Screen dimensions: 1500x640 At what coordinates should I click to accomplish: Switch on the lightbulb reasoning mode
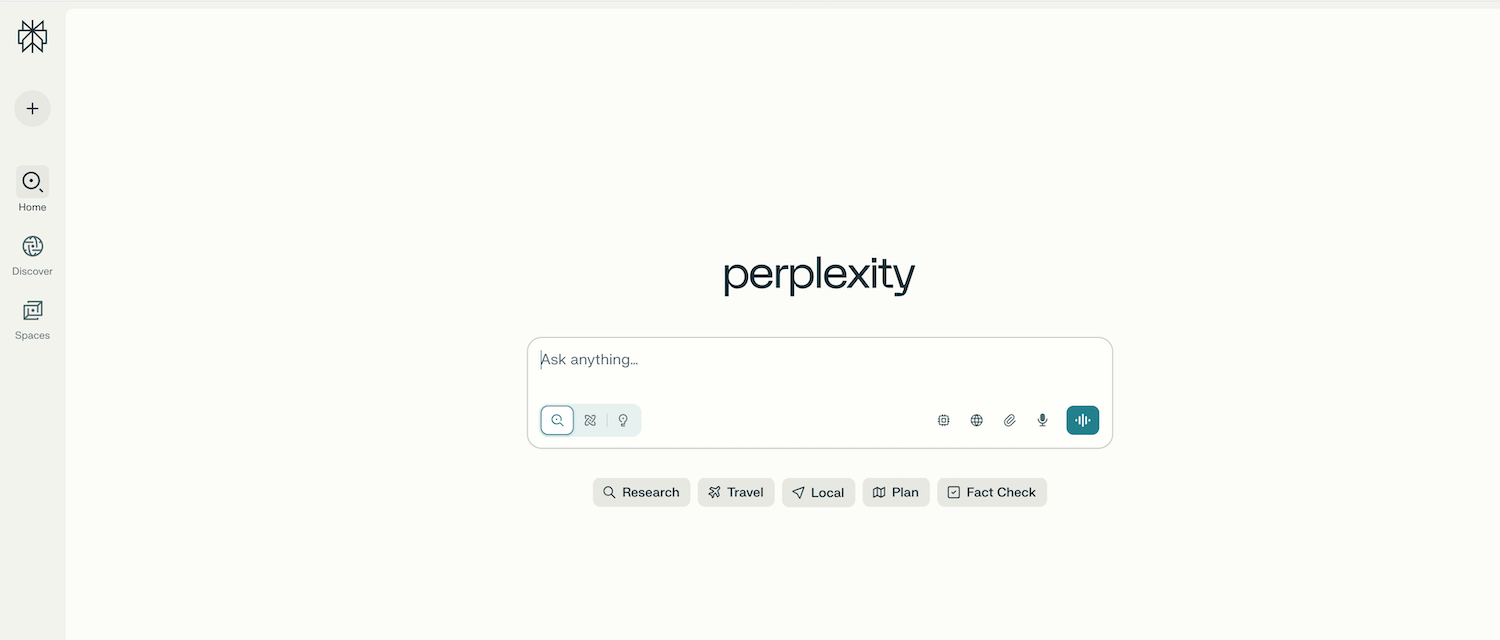[x=623, y=420]
